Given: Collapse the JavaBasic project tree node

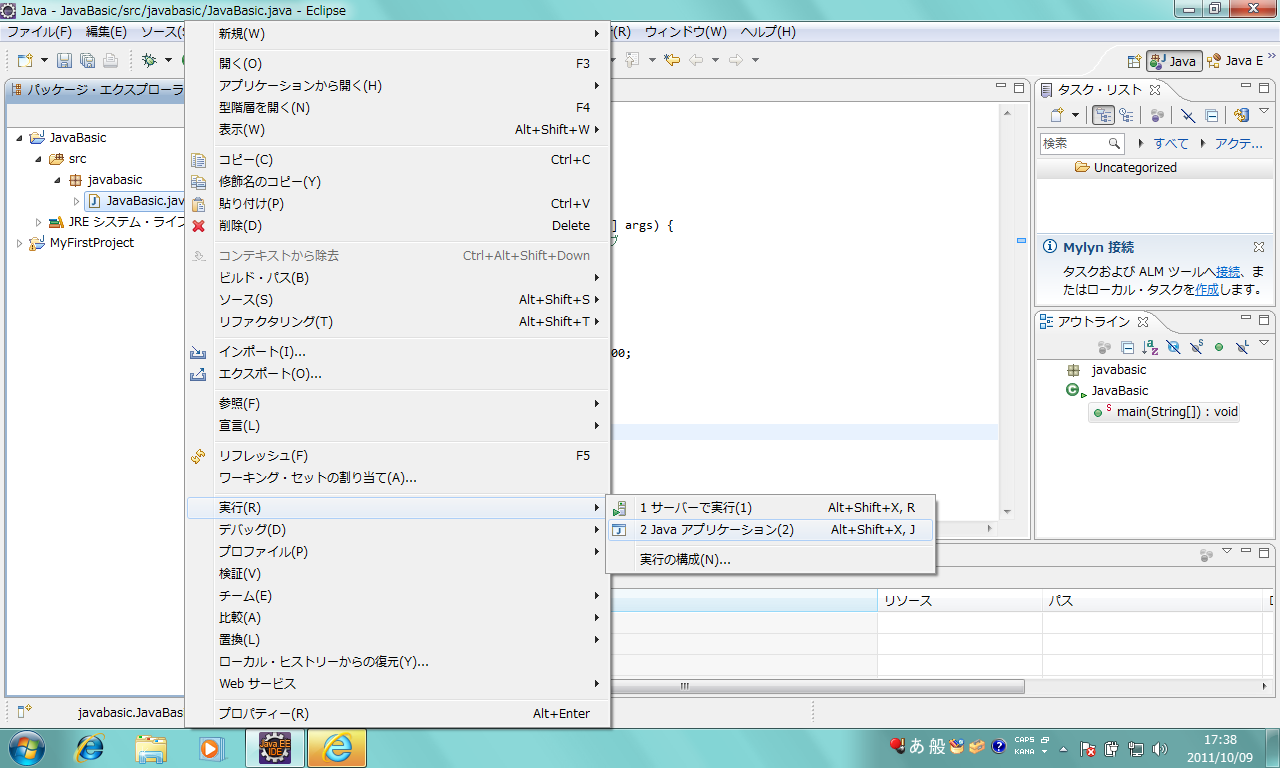Looking at the screenshot, I should pyautogui.click(x=20, y=138).
